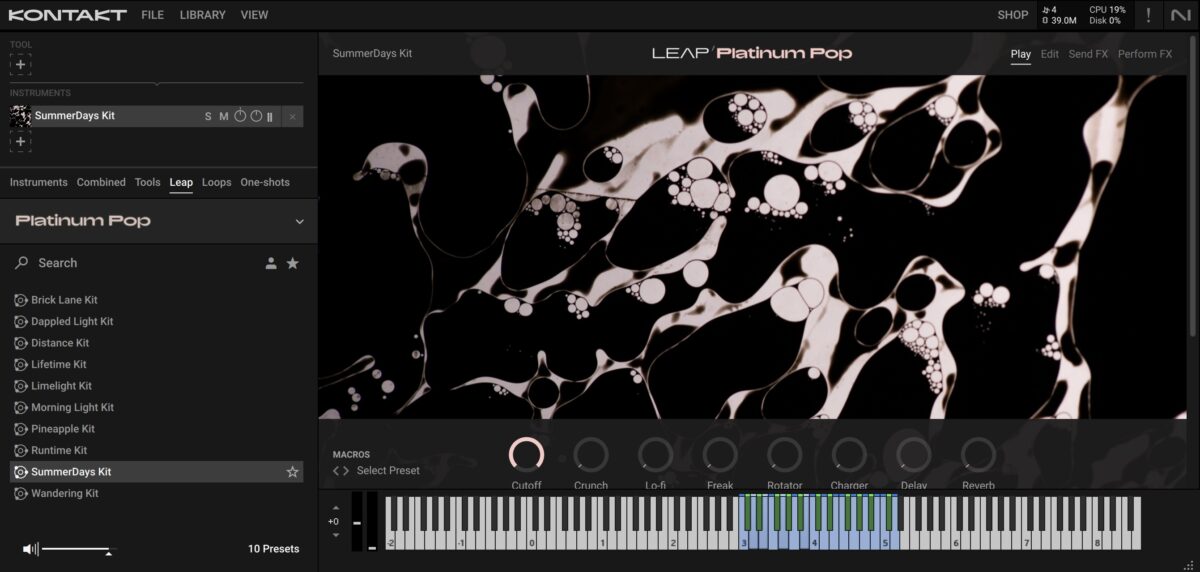Click the Crunch macro knob
1200x572 pixels.
(x=591, y=455)
